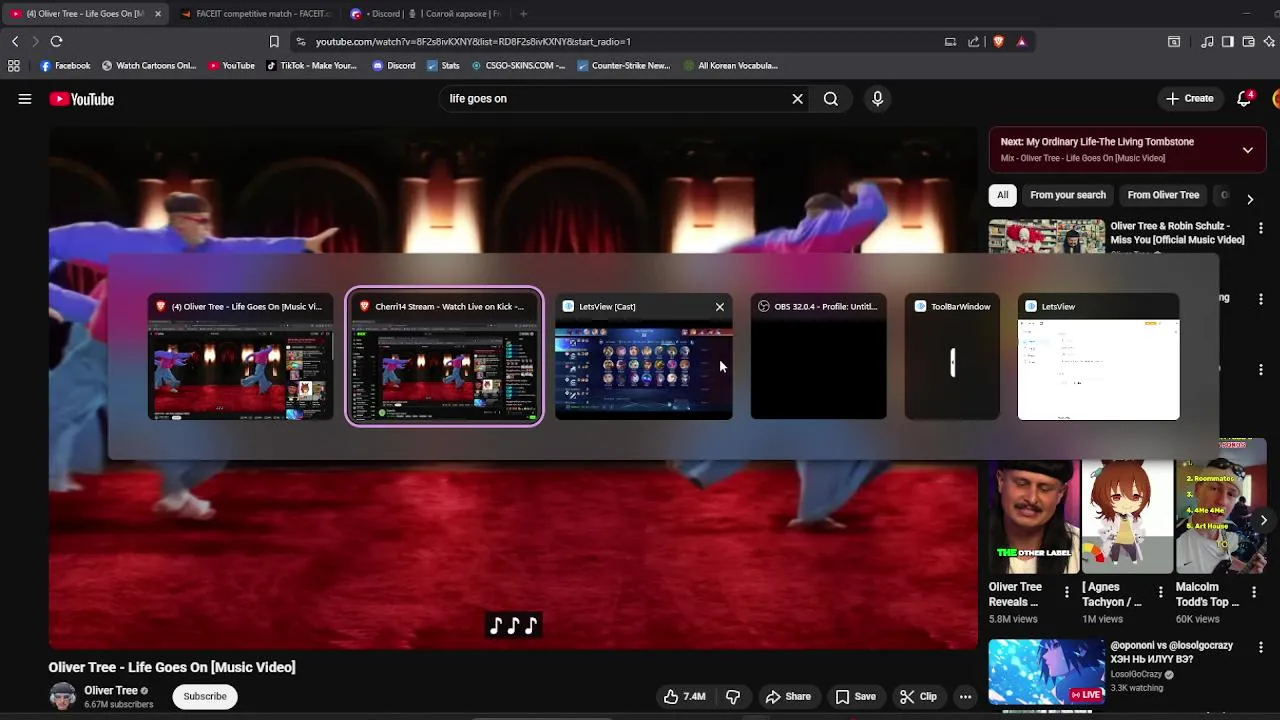Select the LetsView window thumbnail
The width and height of the screenshot is (1280, 720).
[1098, 357]
